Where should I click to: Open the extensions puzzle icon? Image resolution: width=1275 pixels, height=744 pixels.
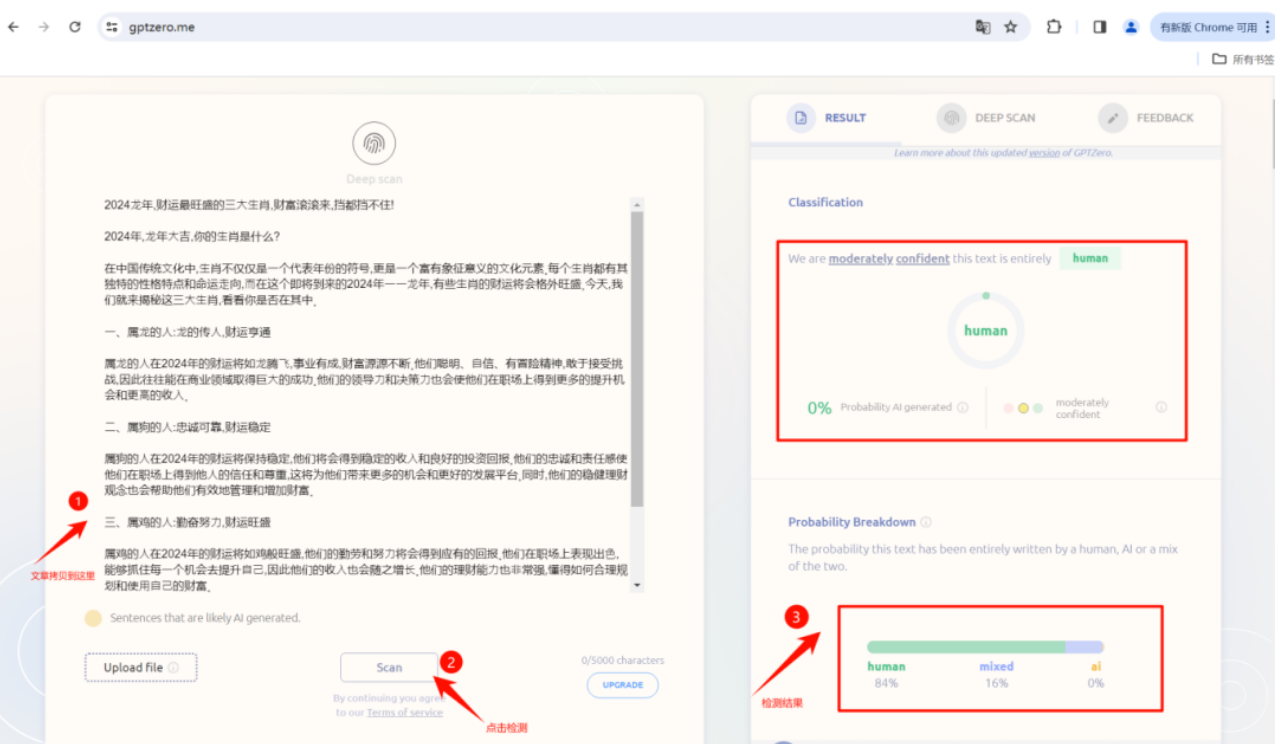click(x=1054, y=27)
